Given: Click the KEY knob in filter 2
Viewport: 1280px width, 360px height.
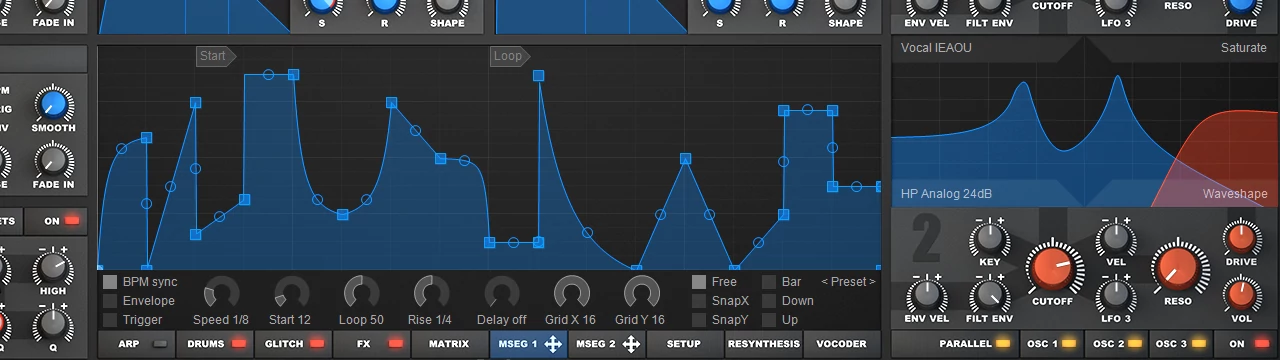Looking at the screenshot, I should [989, 239].
